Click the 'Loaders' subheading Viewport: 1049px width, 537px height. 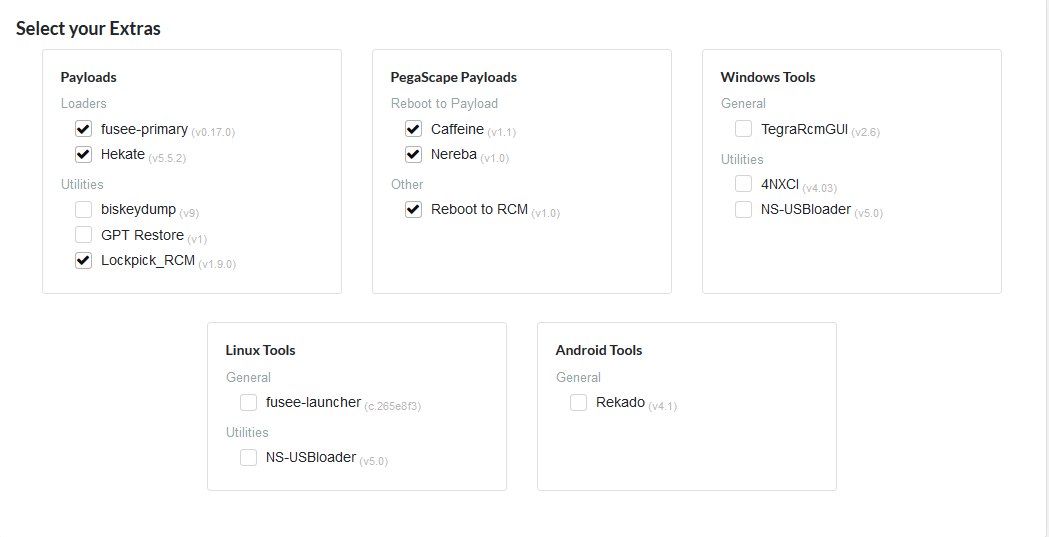84,104
